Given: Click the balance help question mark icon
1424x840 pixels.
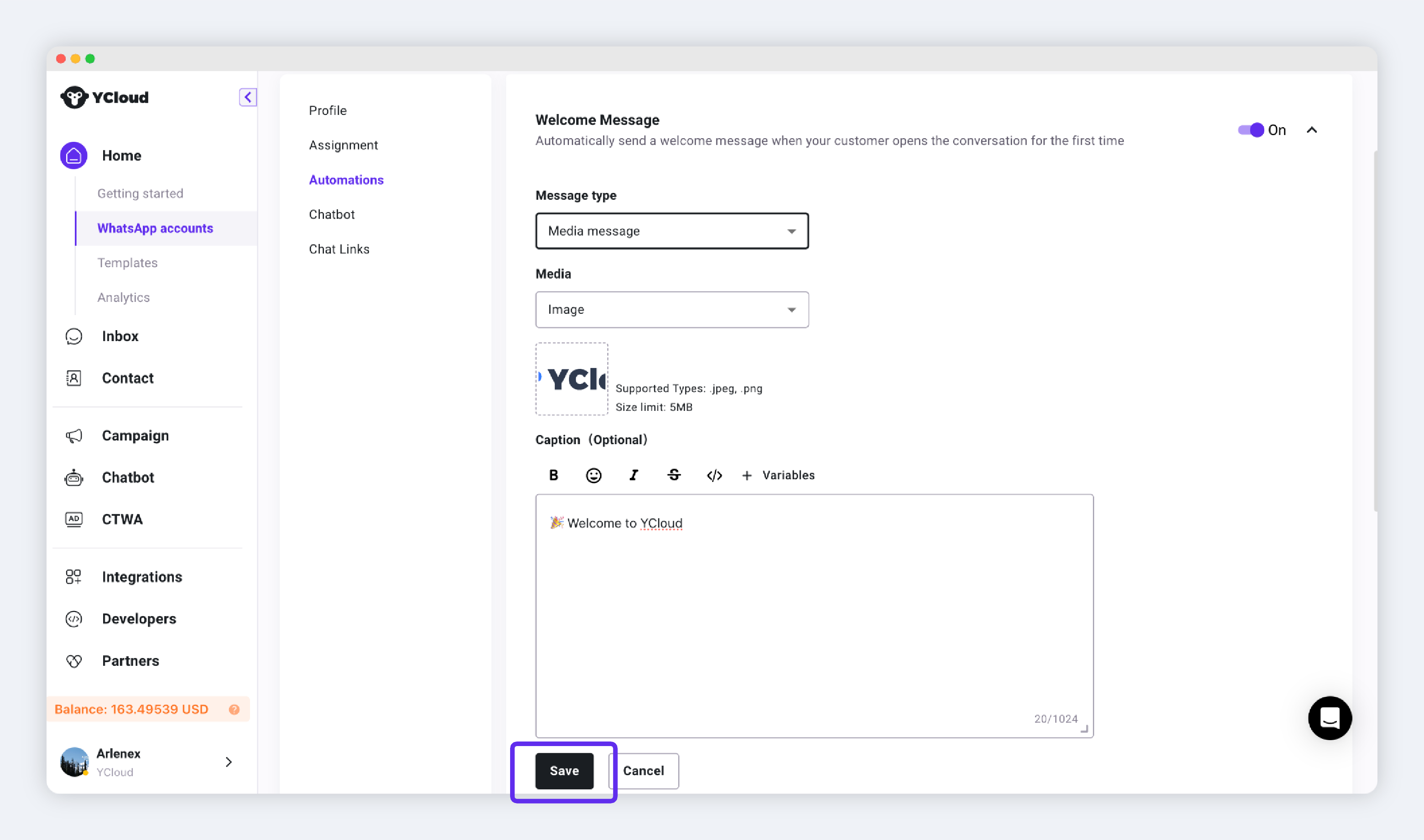Looking at the screenshot, I should (234, 709).
